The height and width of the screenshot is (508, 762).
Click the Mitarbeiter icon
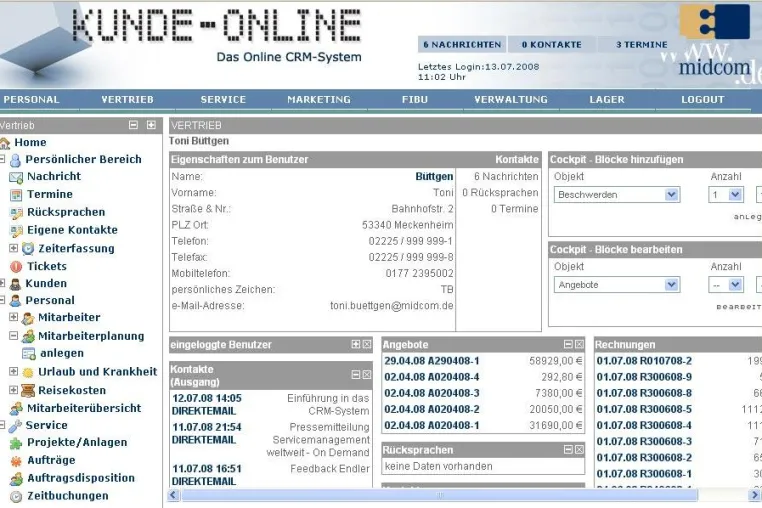click(x=28, y=318)
